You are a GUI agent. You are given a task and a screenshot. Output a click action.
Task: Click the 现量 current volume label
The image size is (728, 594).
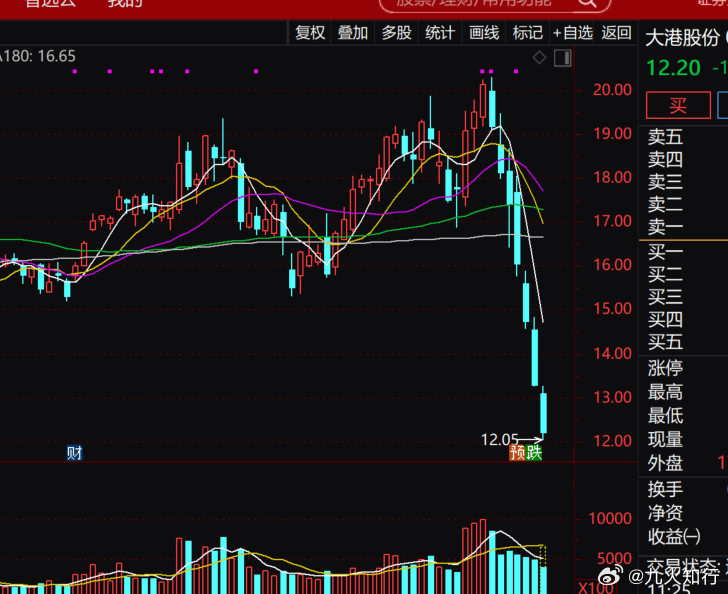click(x=665, y=439)
